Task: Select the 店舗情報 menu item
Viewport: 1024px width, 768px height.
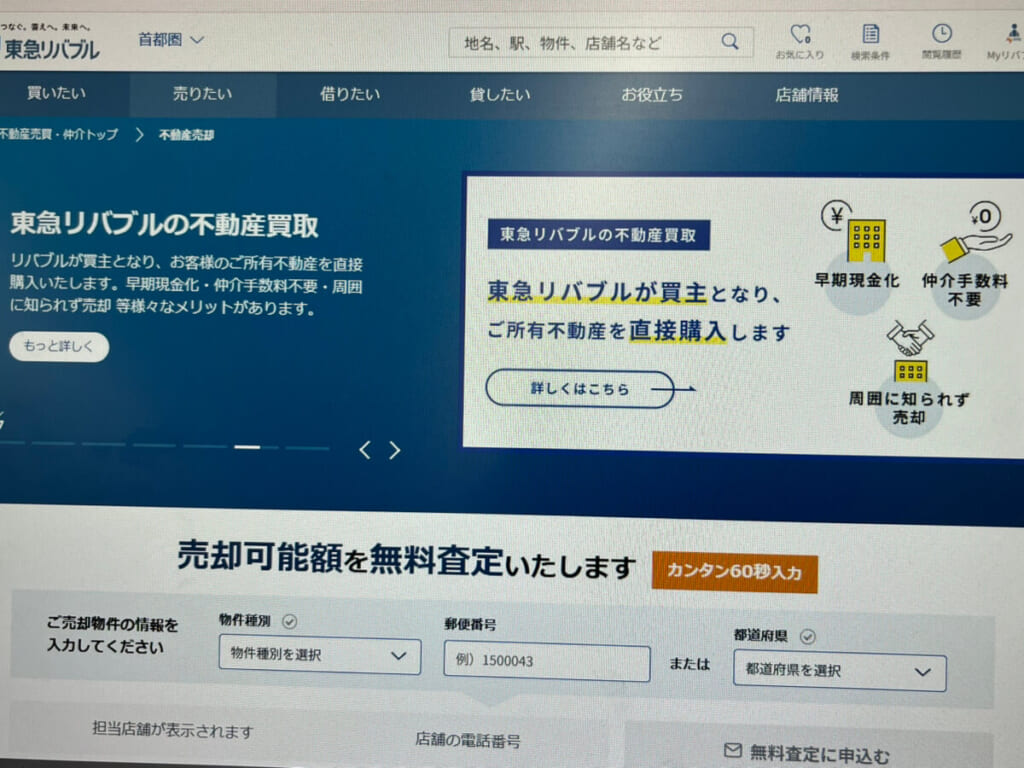Action: click(x=807, y=96)
